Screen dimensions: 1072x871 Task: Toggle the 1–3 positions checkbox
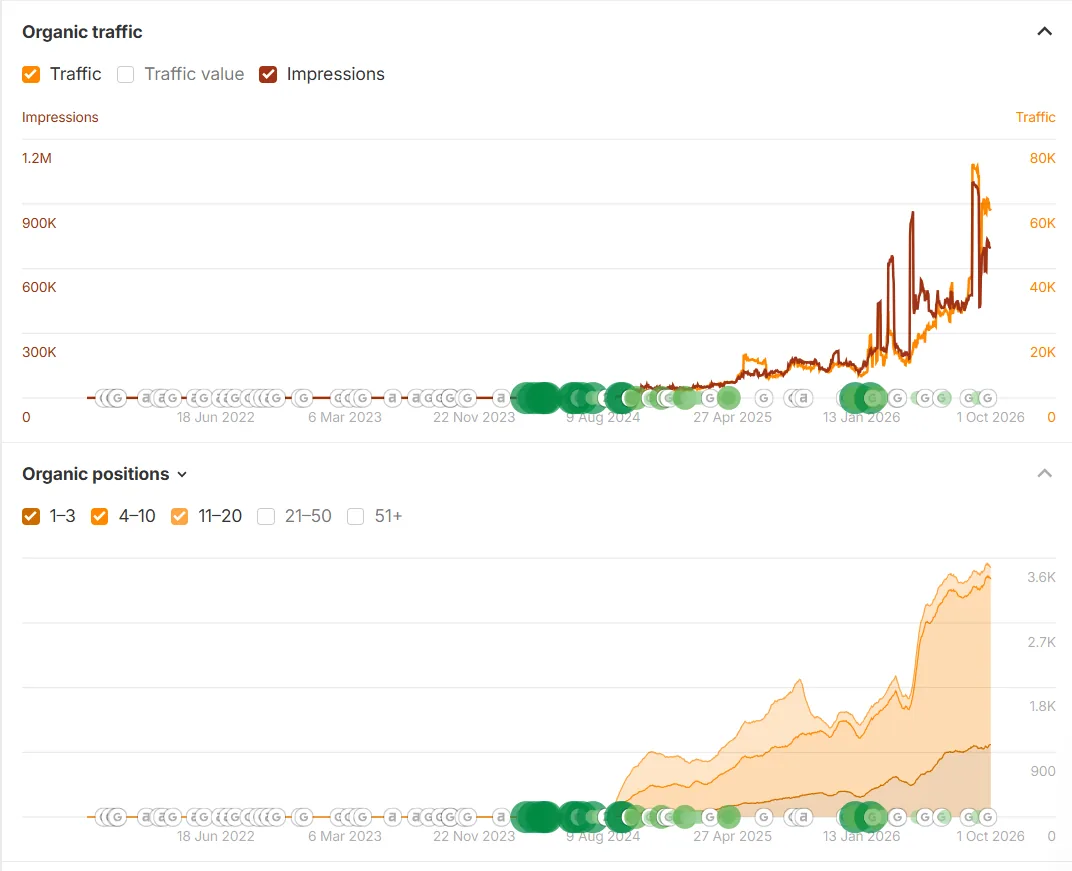(31, 516)
